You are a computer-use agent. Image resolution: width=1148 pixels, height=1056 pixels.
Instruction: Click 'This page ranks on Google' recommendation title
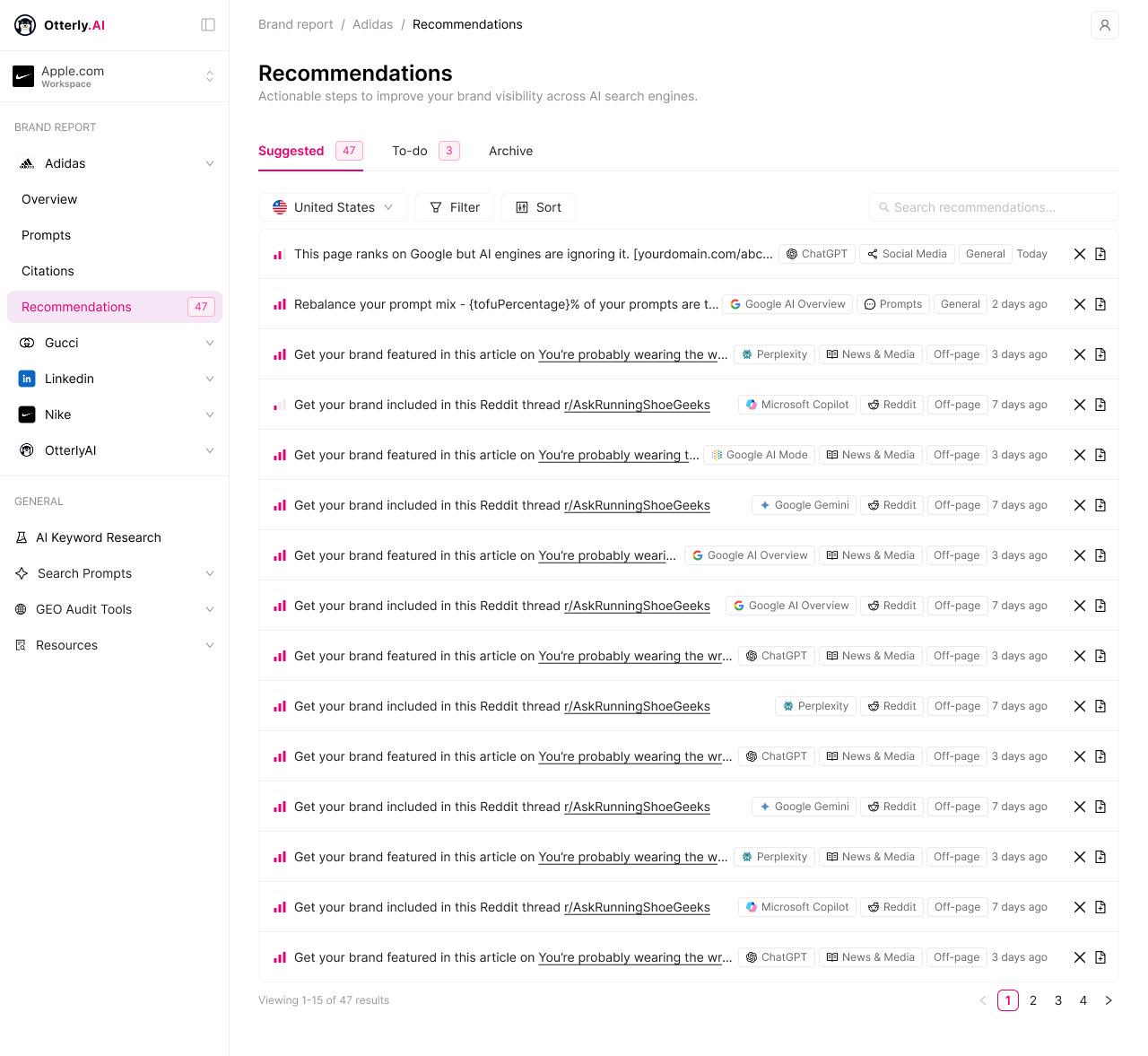tap(534, 254)
